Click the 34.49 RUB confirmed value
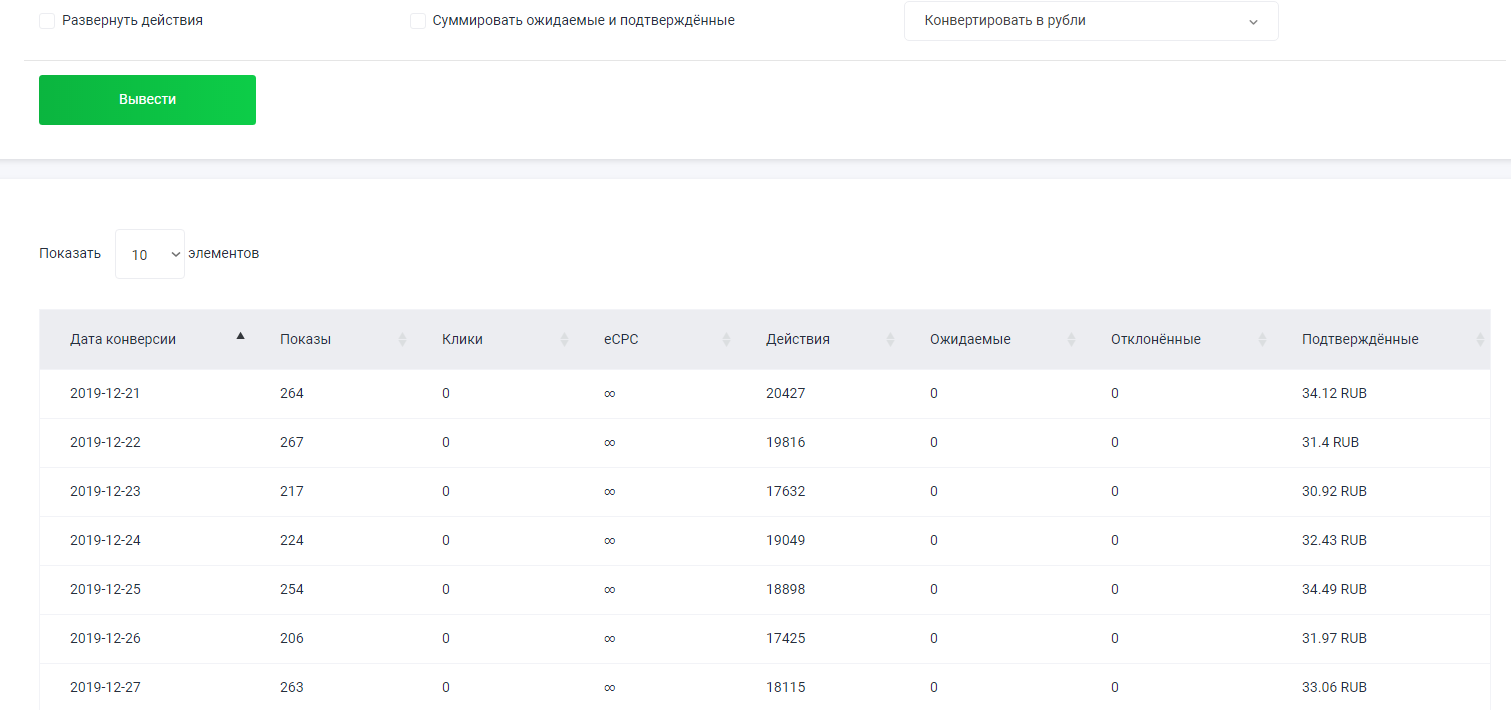 click(x=1334, y=590)
